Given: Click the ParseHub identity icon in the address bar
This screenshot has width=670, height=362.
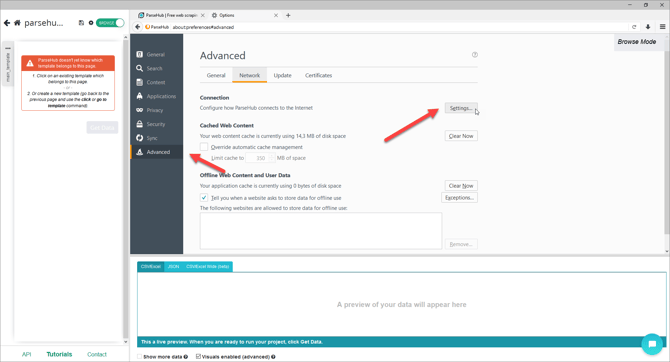Looking at the screenshot, I should coord(157,27).
